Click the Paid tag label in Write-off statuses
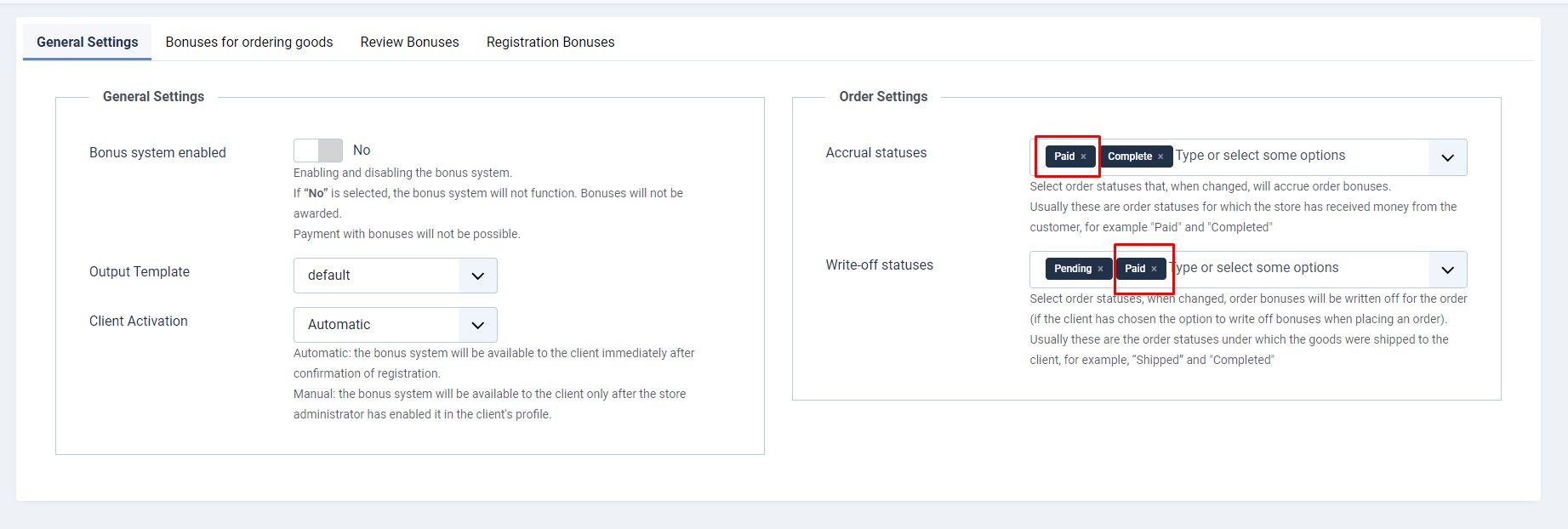This screenshot has width=1568, height=529. (1135, 269)
